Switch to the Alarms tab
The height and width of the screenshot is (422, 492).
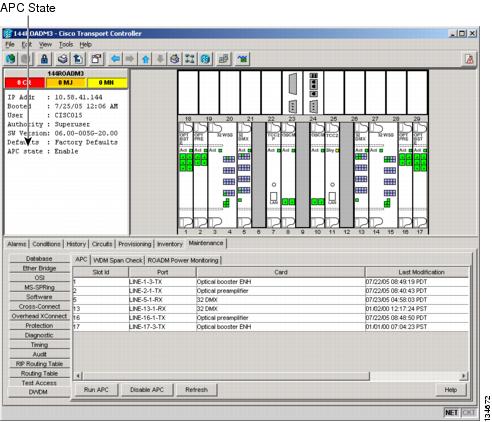tap(17, 244)
